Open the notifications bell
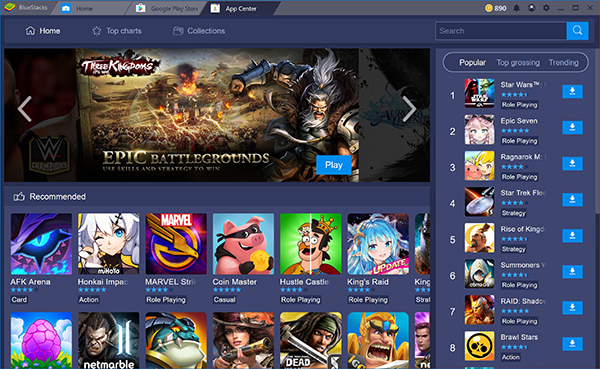Screen dimensions: 600x369 point(517,8)
